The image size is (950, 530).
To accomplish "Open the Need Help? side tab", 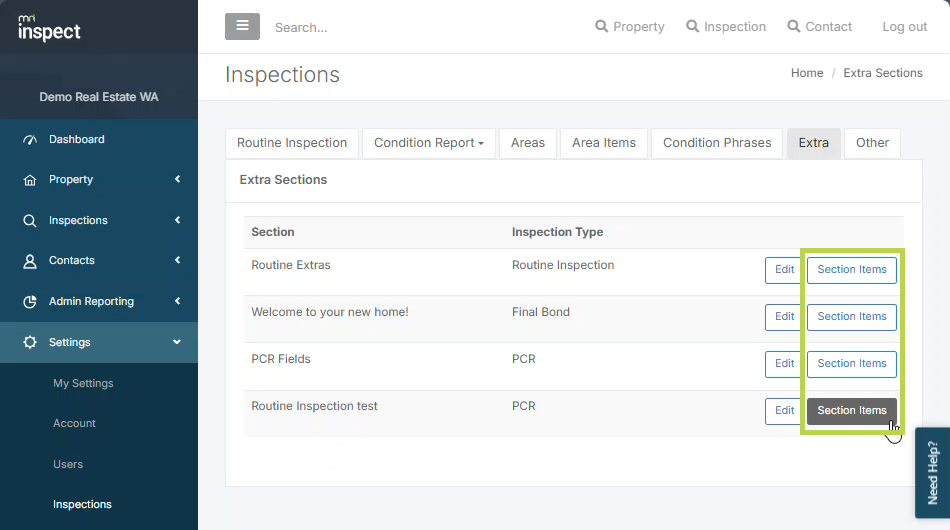I will pyautogui.click(x=932, y=472).
